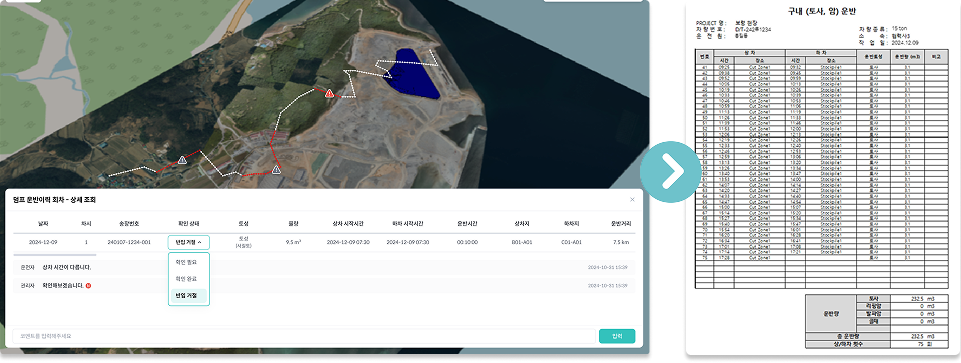Click the large teal right-arrow circle

pos(670,172)
